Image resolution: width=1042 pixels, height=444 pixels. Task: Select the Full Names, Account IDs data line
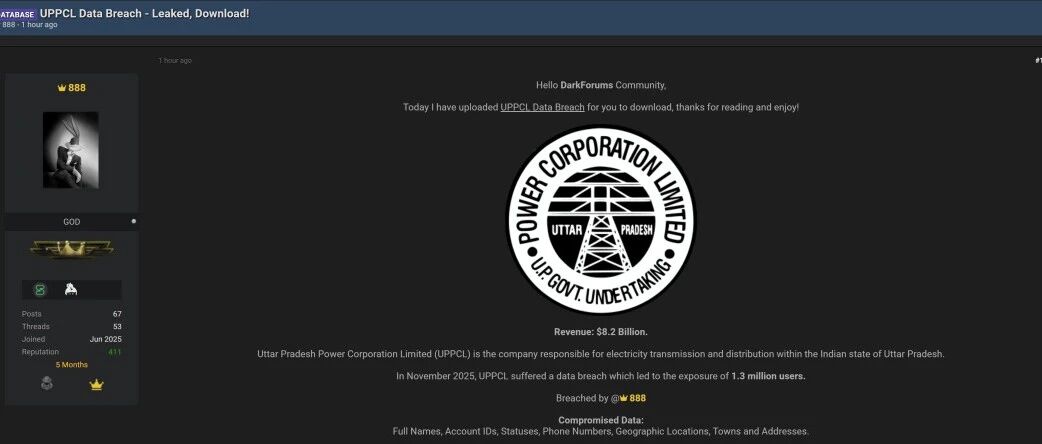pos(601,431)
